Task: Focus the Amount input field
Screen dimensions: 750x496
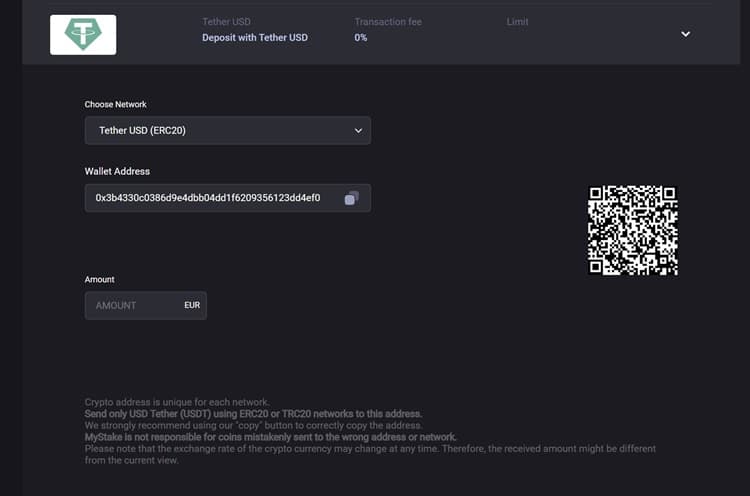Action: (145, 305)
